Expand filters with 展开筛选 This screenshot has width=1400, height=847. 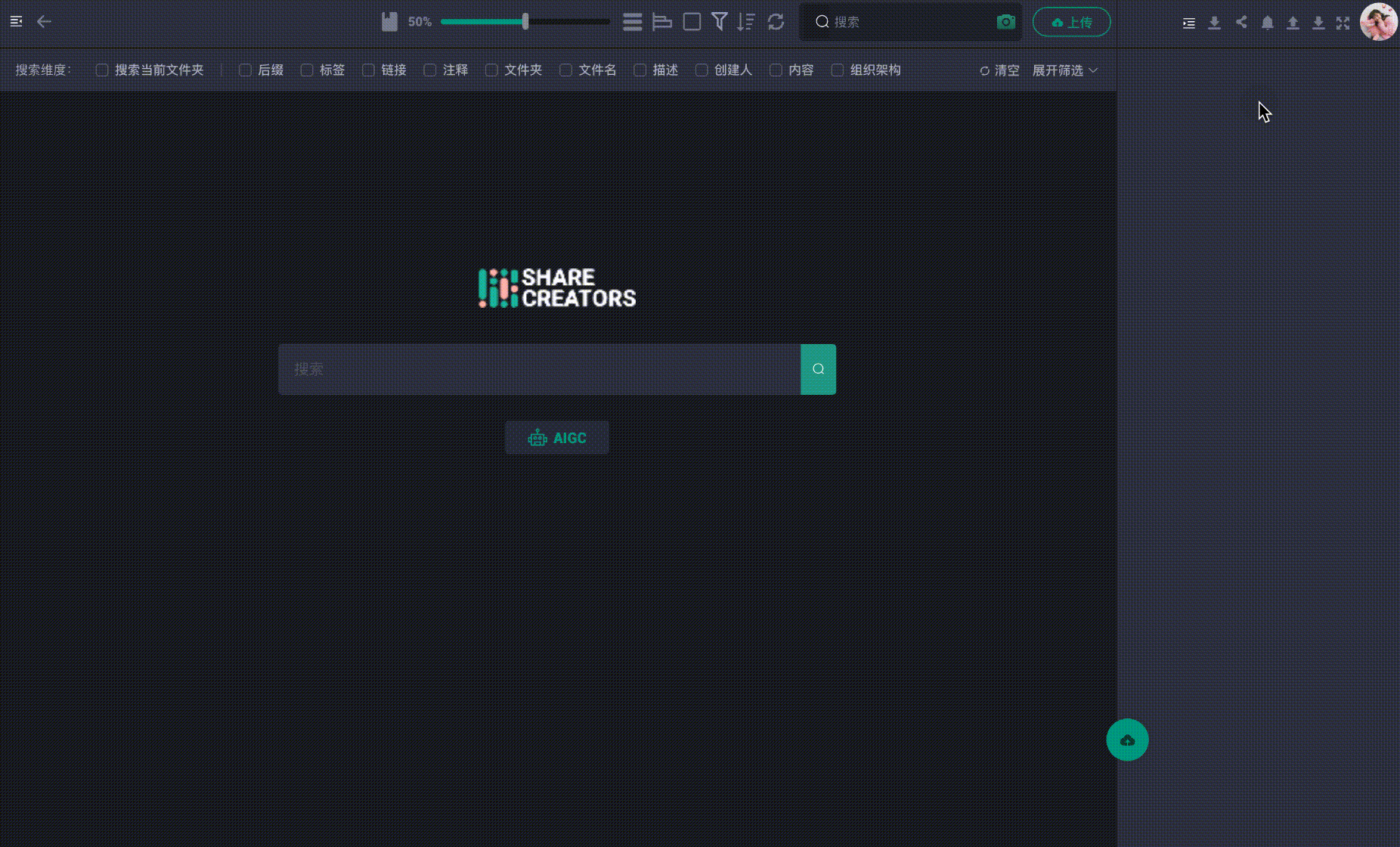(1065, 70)
